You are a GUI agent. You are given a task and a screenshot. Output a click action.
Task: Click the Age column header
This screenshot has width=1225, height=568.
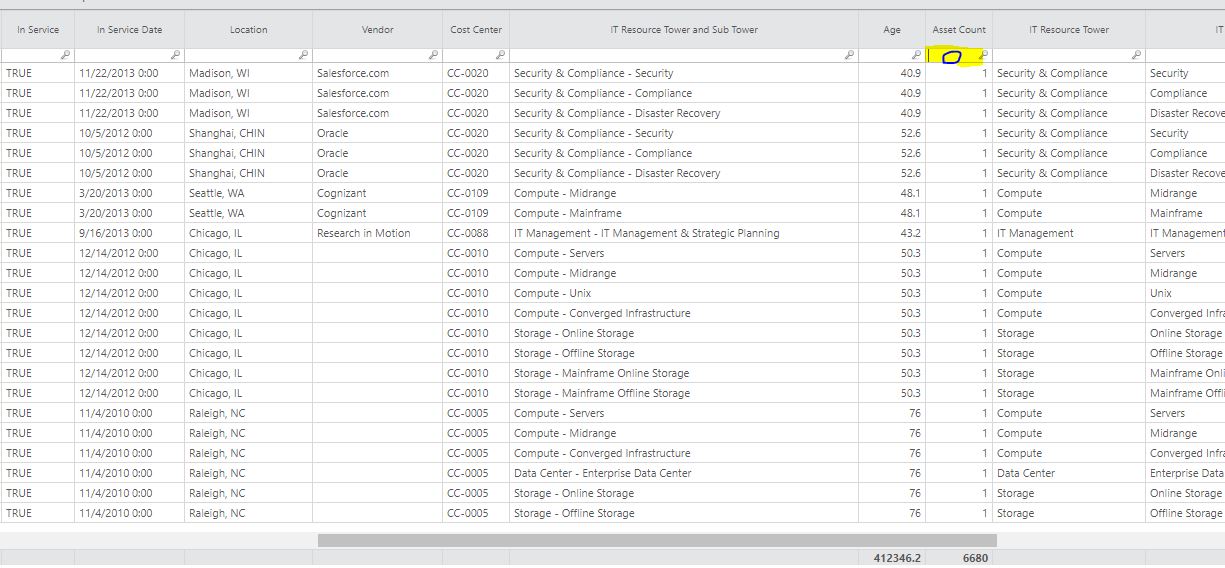click(x=892, y=30)
